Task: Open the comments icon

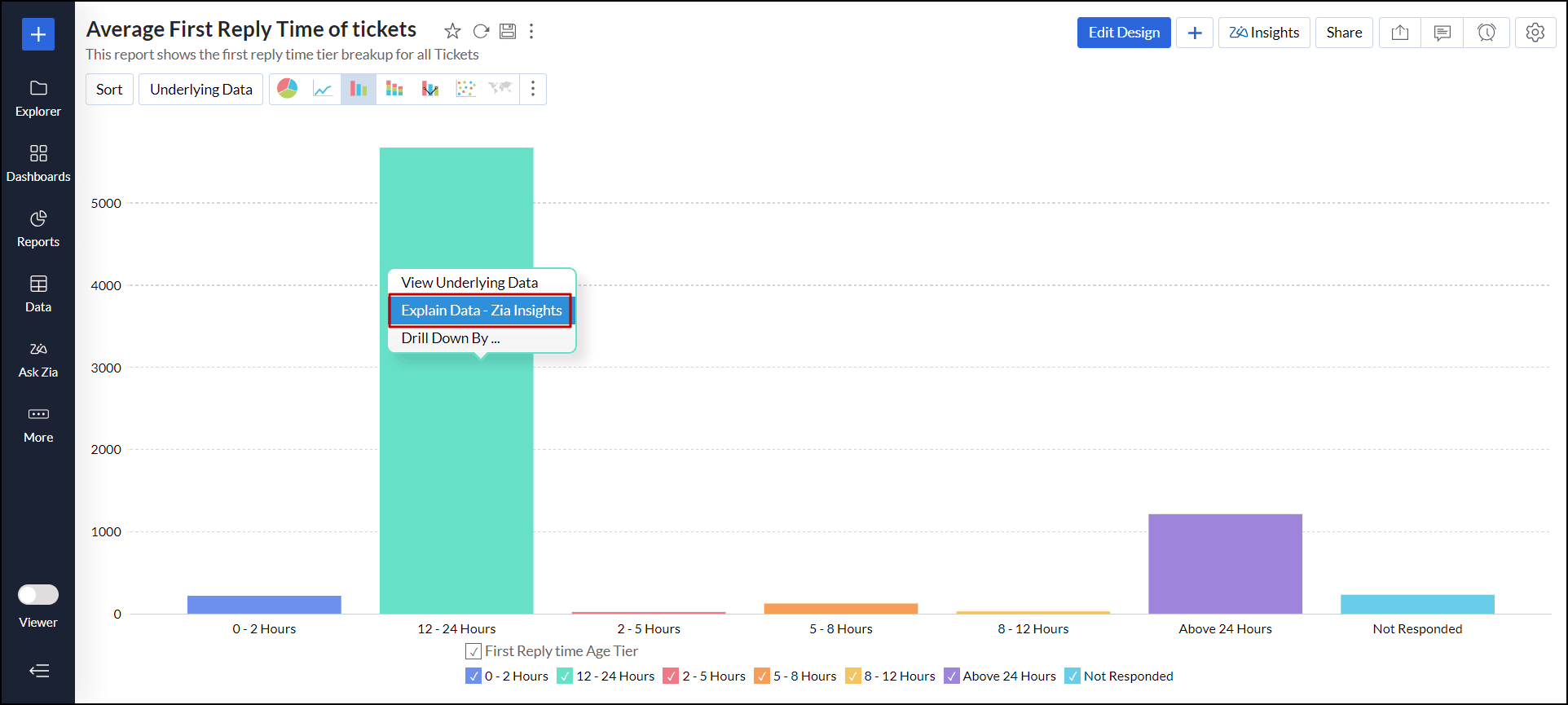Action: point(1442,33)
